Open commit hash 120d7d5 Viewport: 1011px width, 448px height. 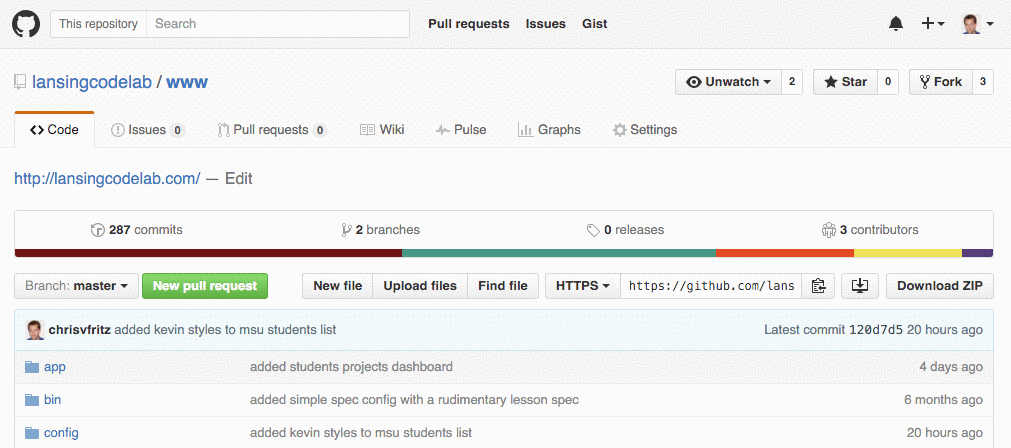(x=876, y=329)
